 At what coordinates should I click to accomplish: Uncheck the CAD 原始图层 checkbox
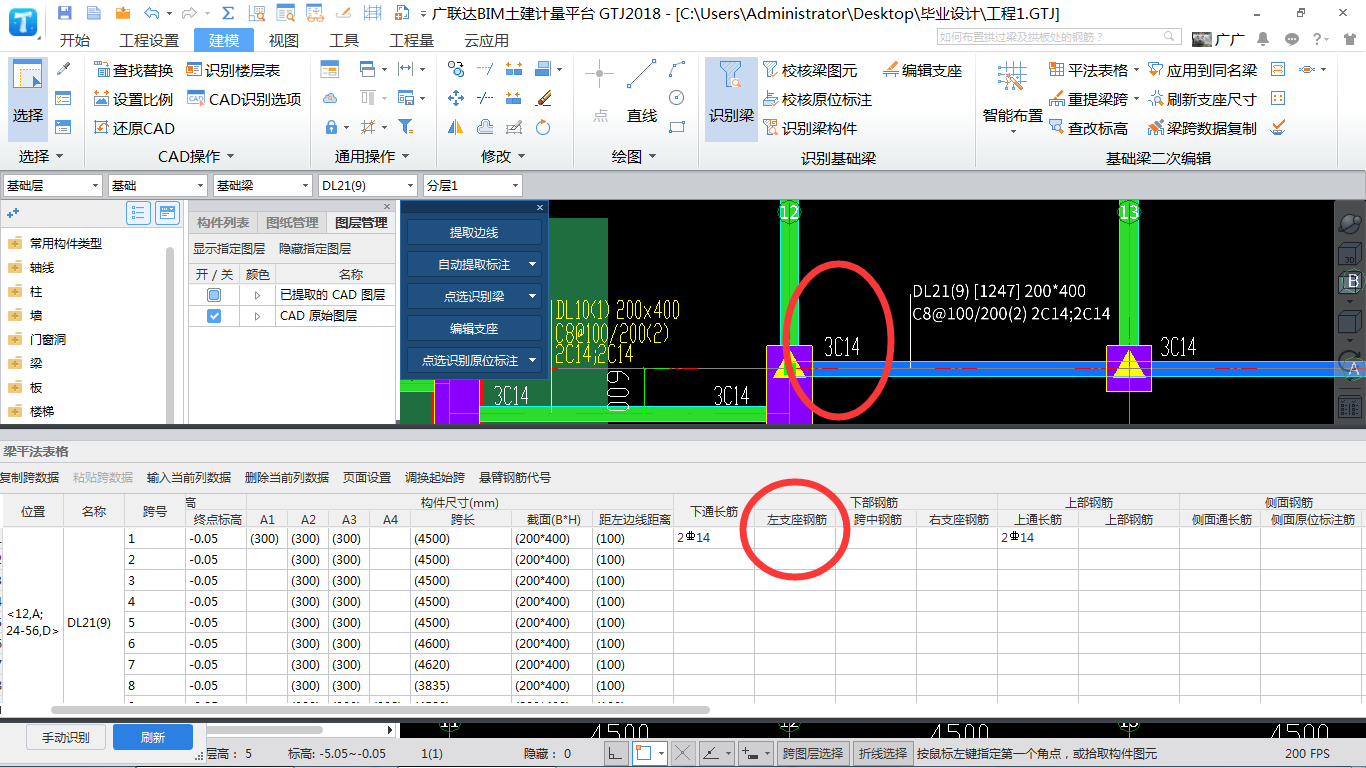coord(214,316)
